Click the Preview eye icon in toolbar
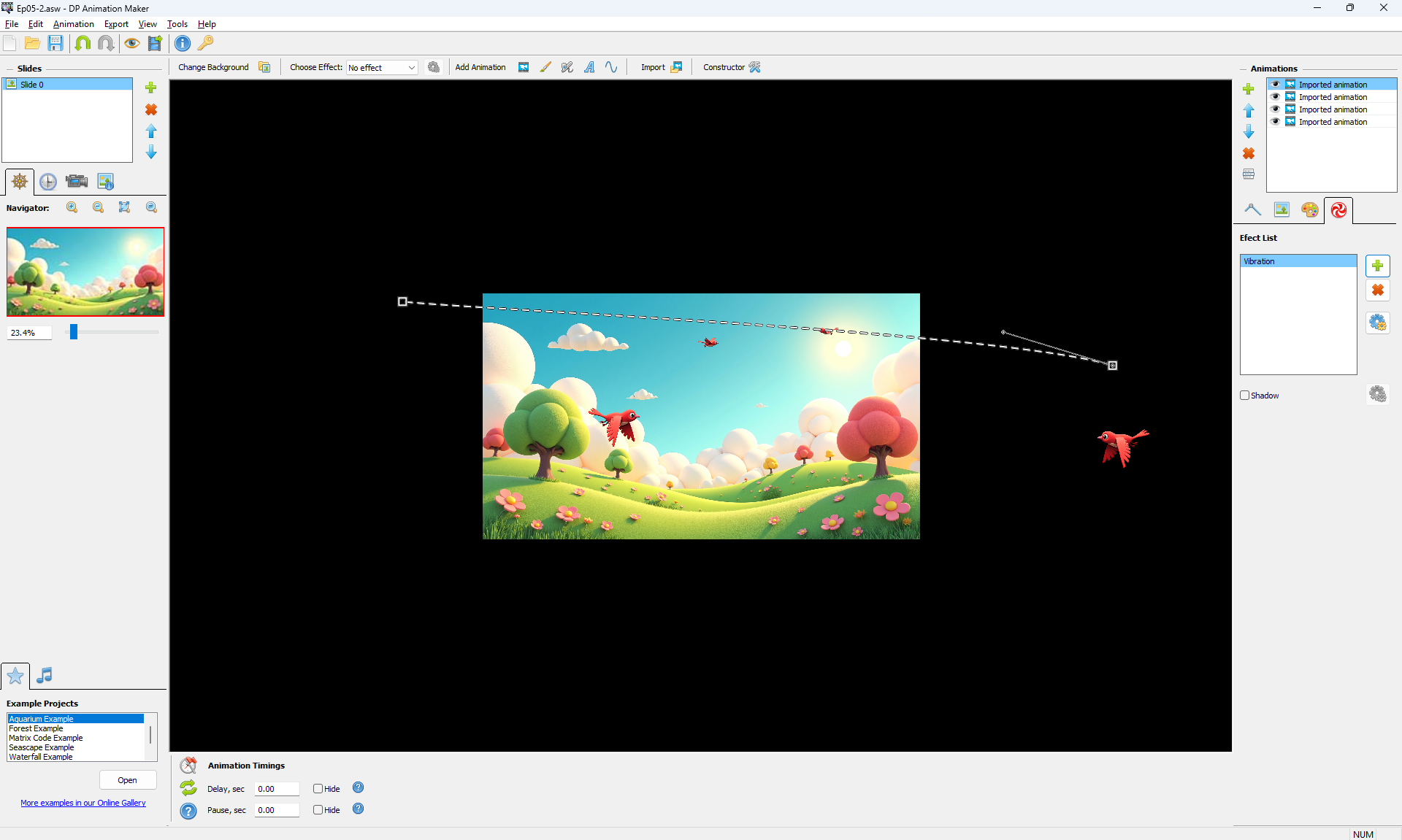This screenshot has width=1402, height=840. click(131, 43)
